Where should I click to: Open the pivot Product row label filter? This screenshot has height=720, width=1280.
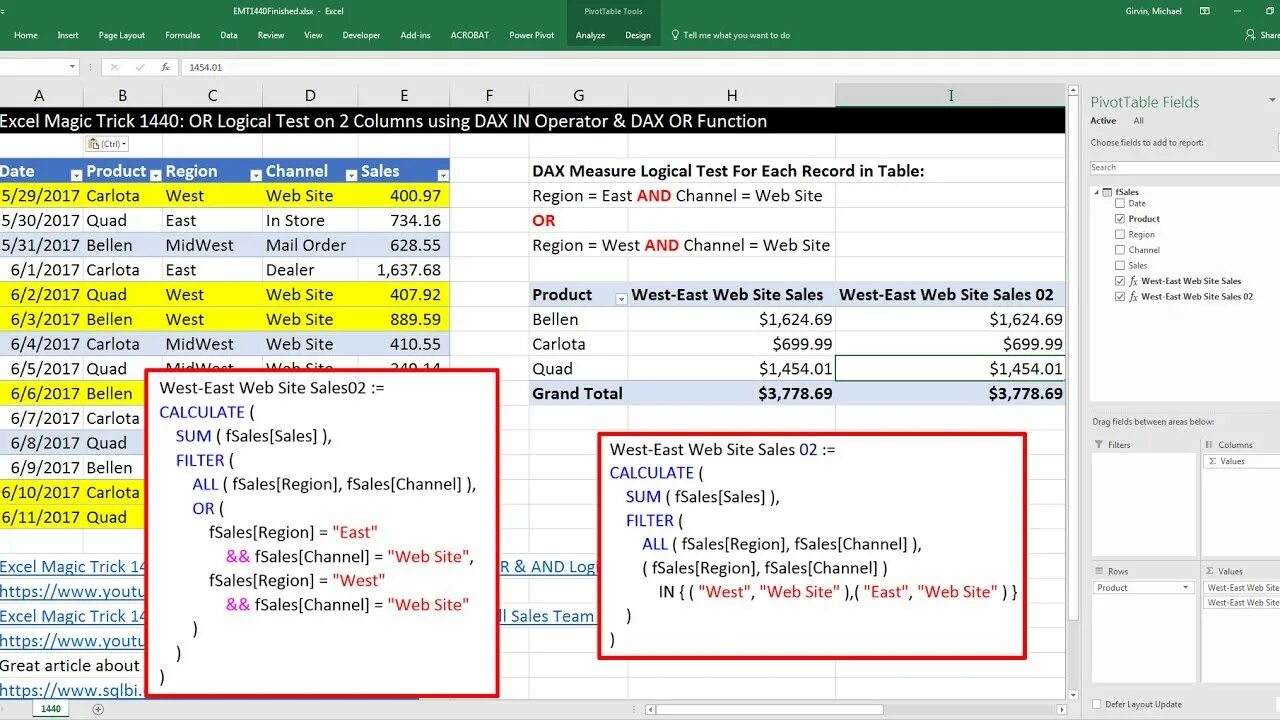621,298
